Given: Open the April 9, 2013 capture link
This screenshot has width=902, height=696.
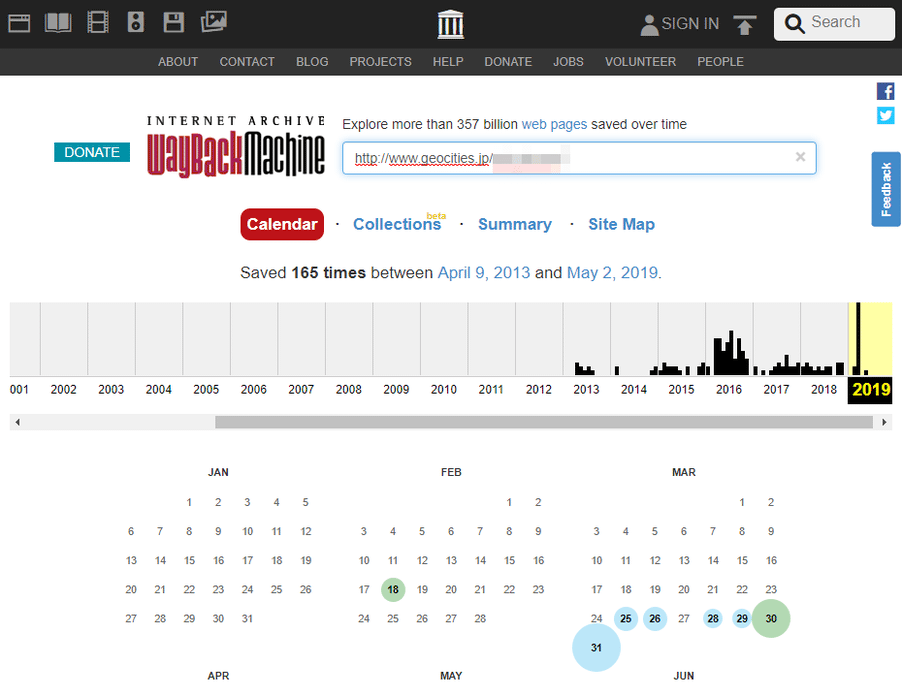Looking at the screenshot, I should coord(484,273).
